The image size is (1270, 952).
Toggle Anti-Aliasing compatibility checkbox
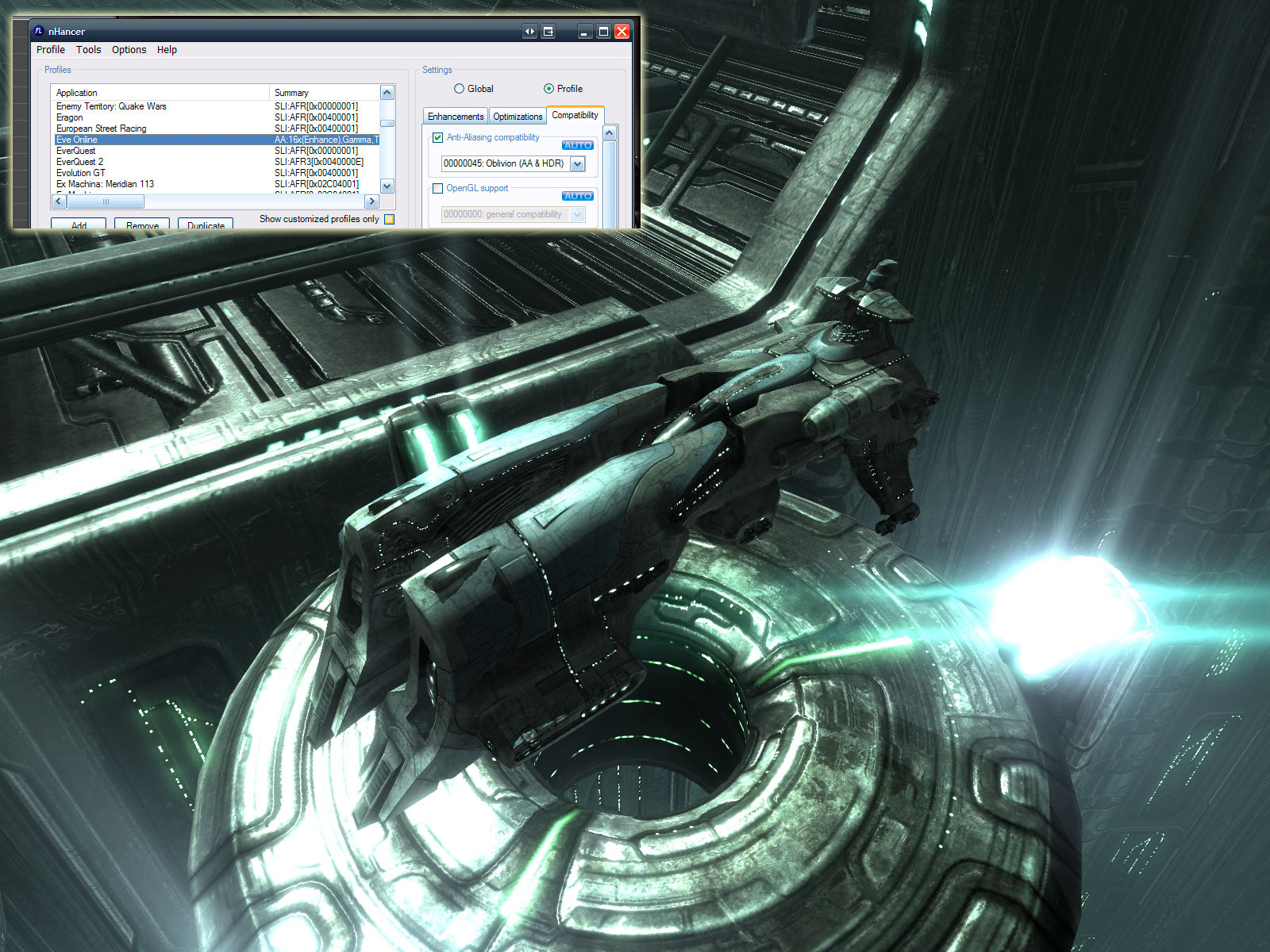tap(437, 137)
